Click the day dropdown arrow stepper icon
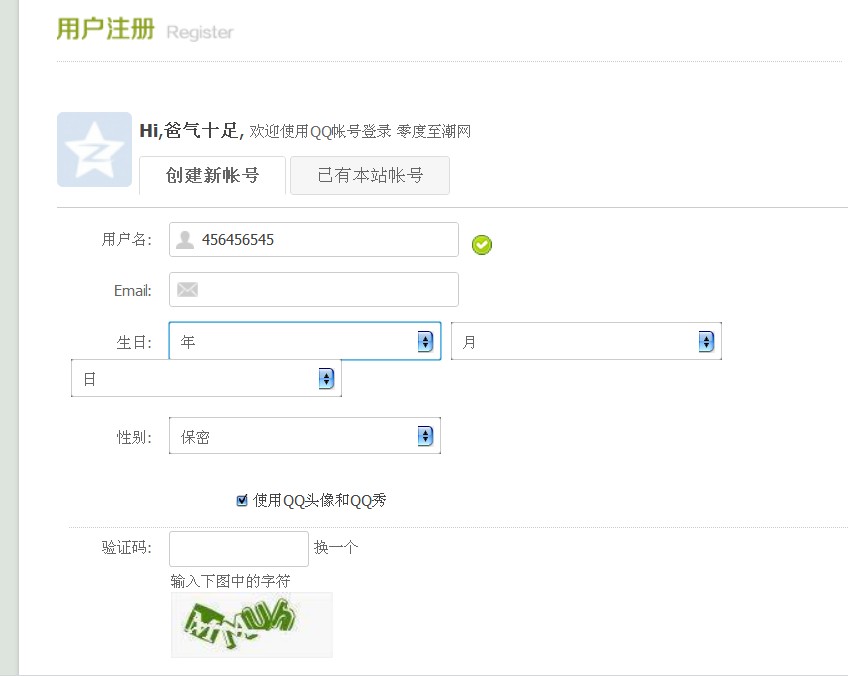848x676 pixels. (x=326, y=379)
